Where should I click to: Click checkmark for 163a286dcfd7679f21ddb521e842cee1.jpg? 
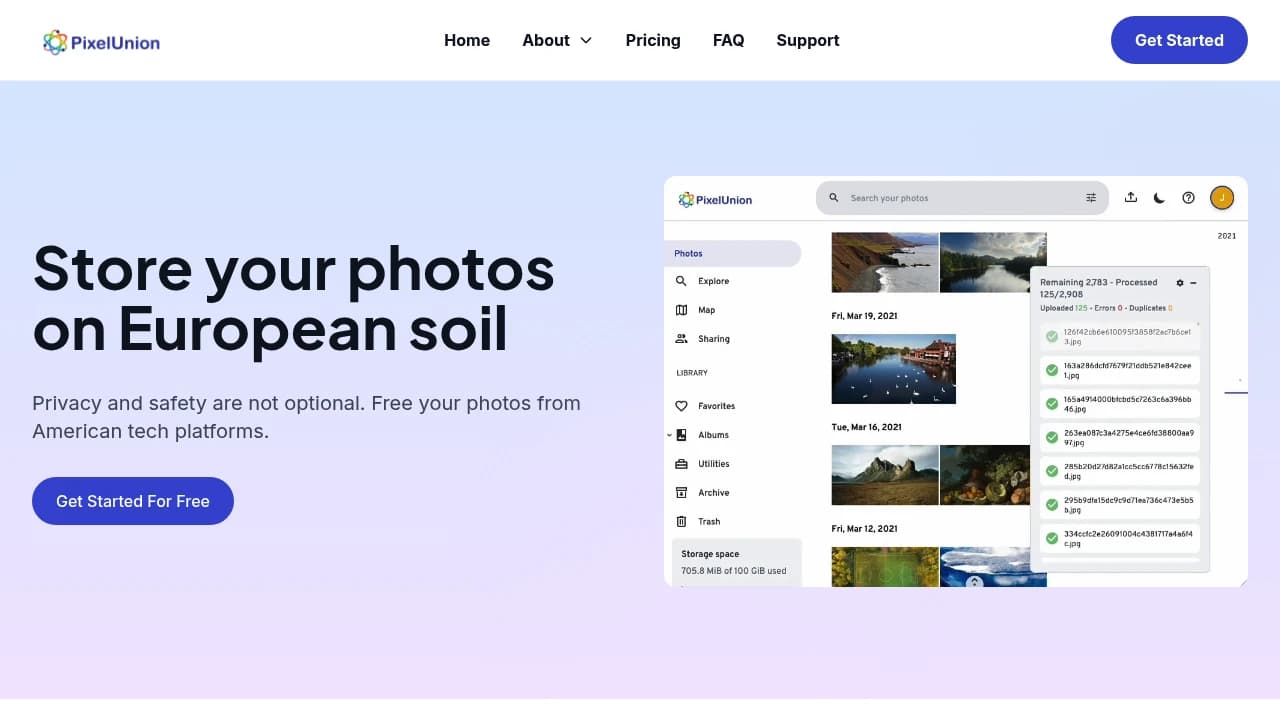[x=1052, y=370]
